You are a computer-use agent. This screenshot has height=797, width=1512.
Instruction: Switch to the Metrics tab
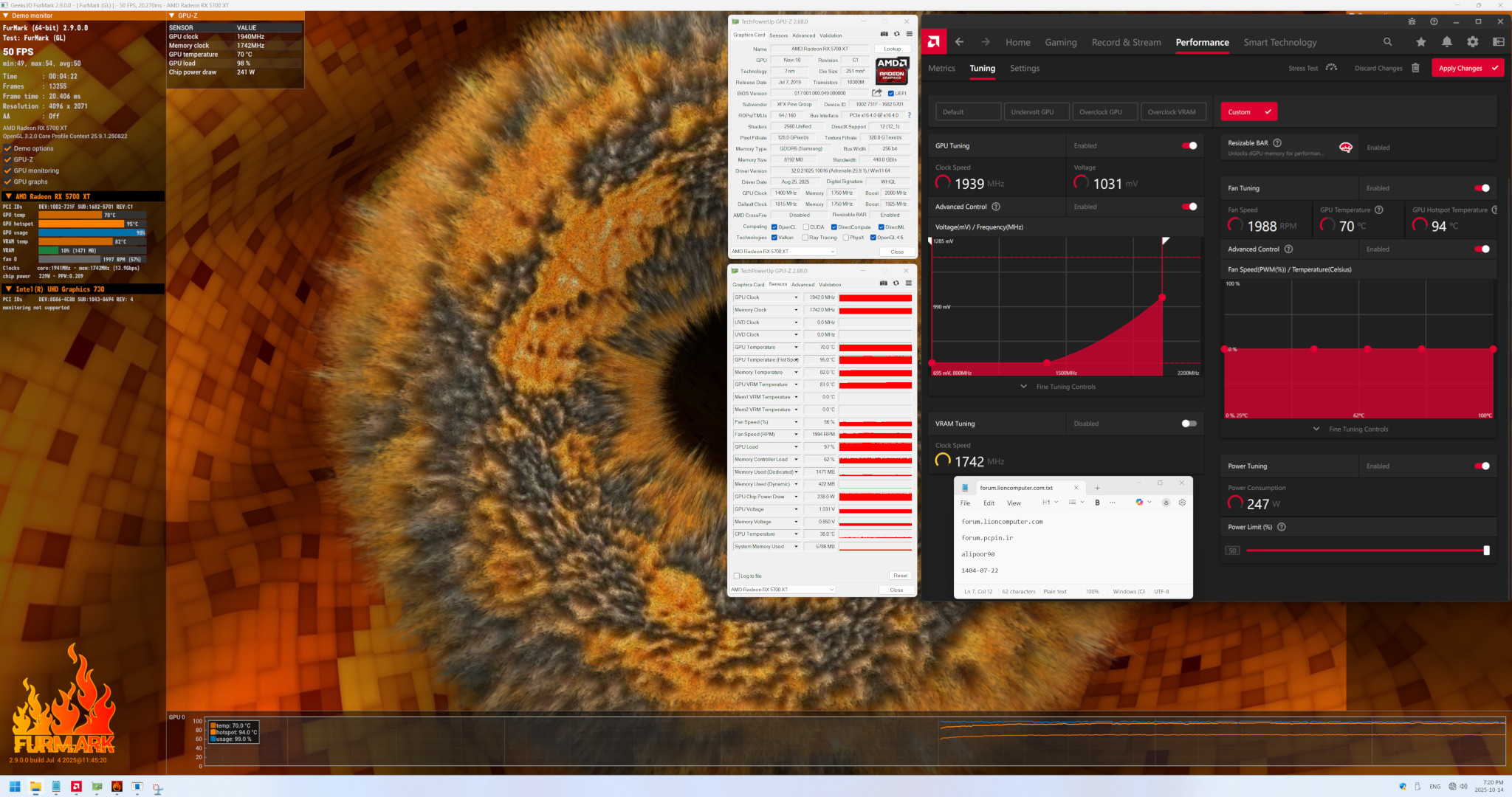click(941, 68)
